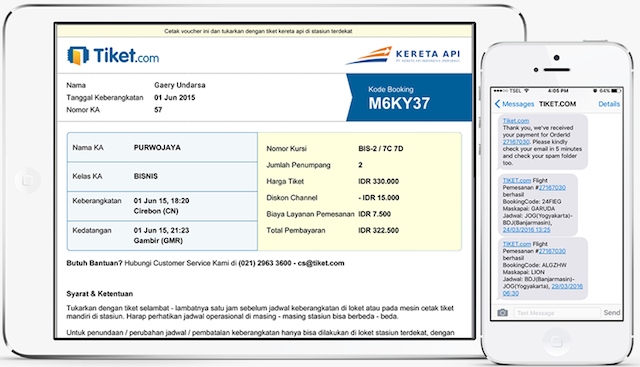Click origin station 'Cirebon (CN)'
Image resolution: width=640 pixels, height=367 pixels.
pyautogui.click(x=156, y=211)
